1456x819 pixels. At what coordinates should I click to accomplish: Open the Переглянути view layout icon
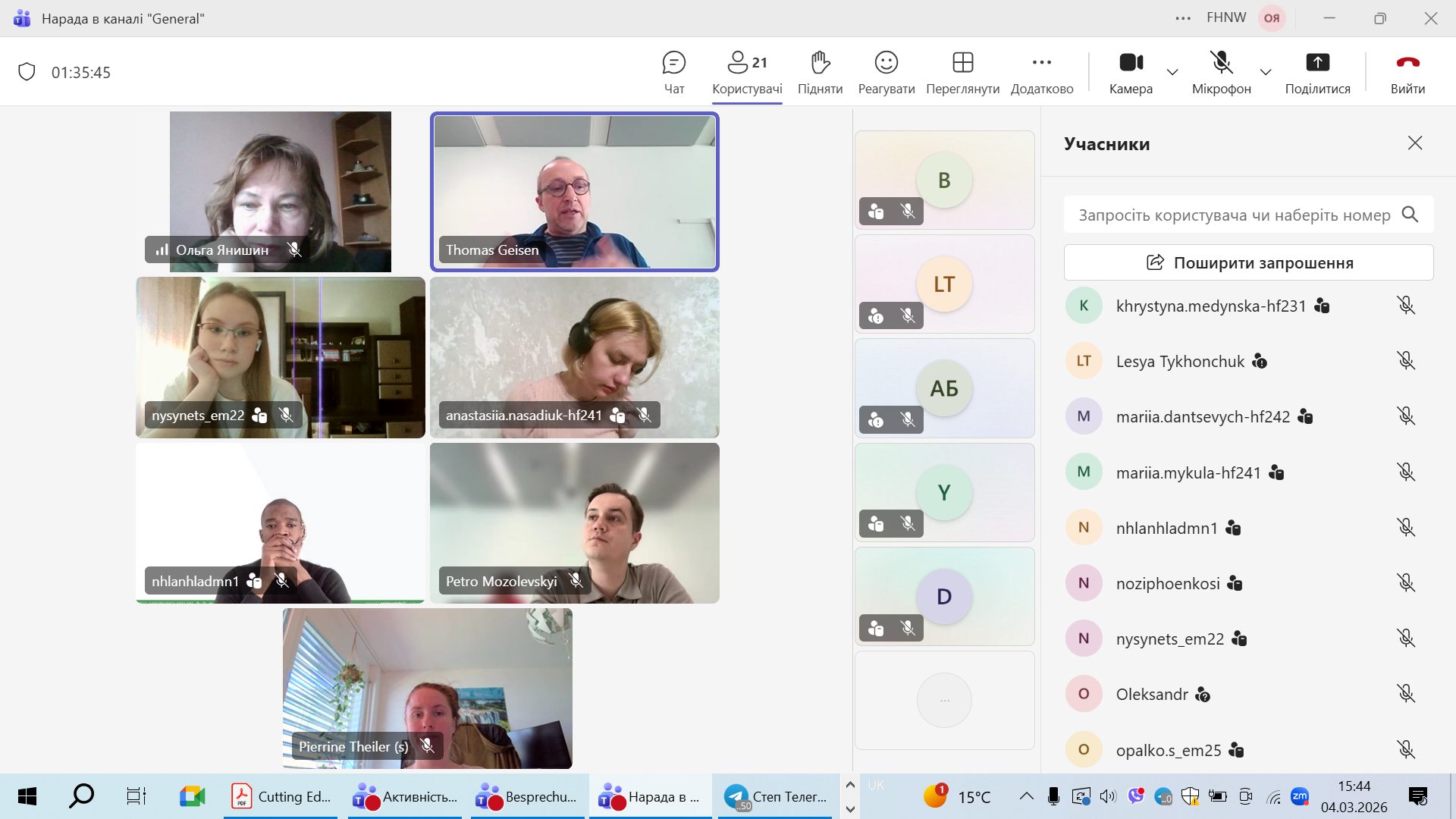tap(962, 63)
